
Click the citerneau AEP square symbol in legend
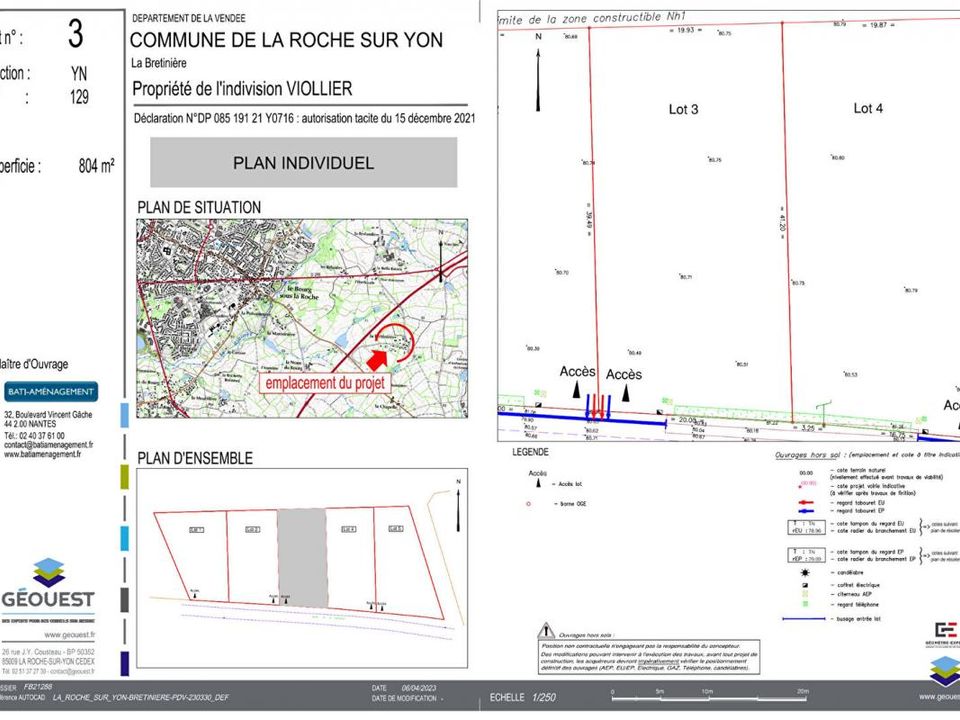click(805, 594)
